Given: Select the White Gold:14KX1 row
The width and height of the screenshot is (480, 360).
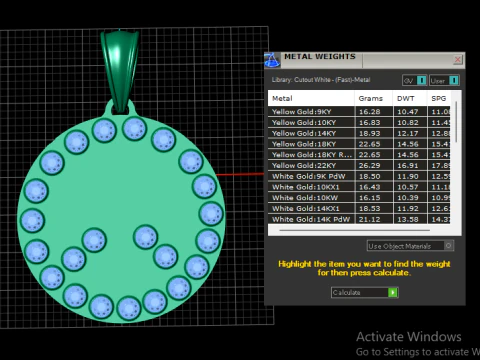Looking at the screenshot, I should click(x=359, y=208).
